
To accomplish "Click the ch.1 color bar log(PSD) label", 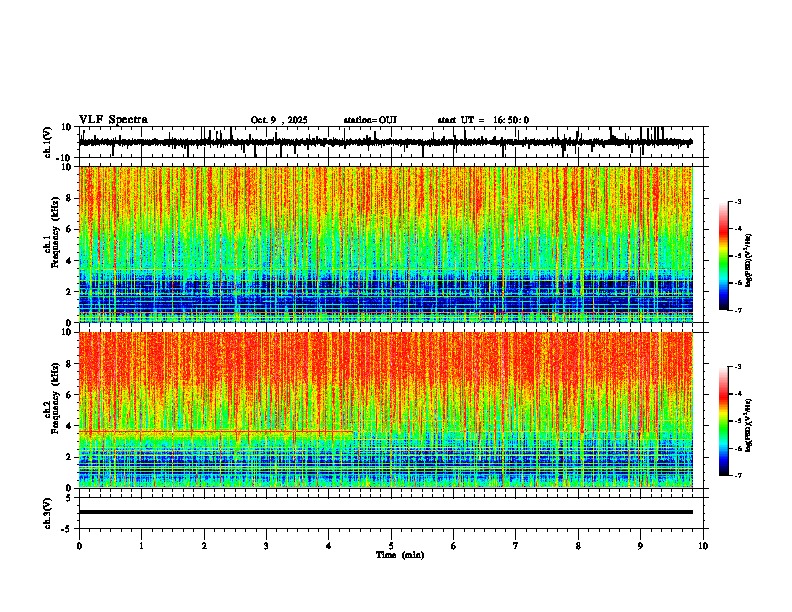I will pos(749,261).
